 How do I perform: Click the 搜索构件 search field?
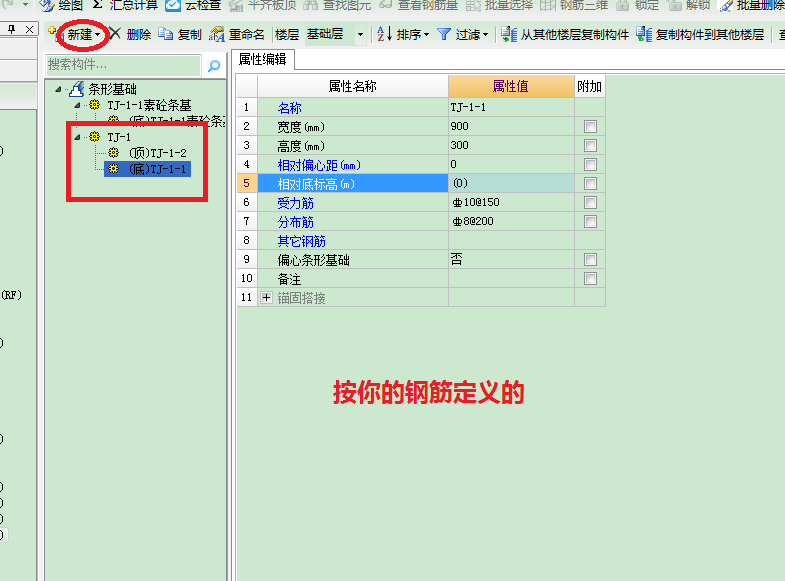[x=124, y=65]
